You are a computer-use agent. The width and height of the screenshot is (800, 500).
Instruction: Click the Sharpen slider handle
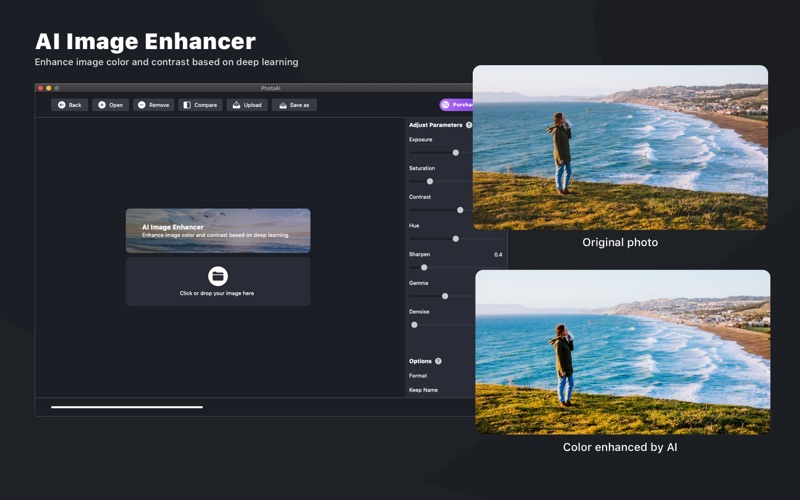pyautogui.click(x=424, y=267)
